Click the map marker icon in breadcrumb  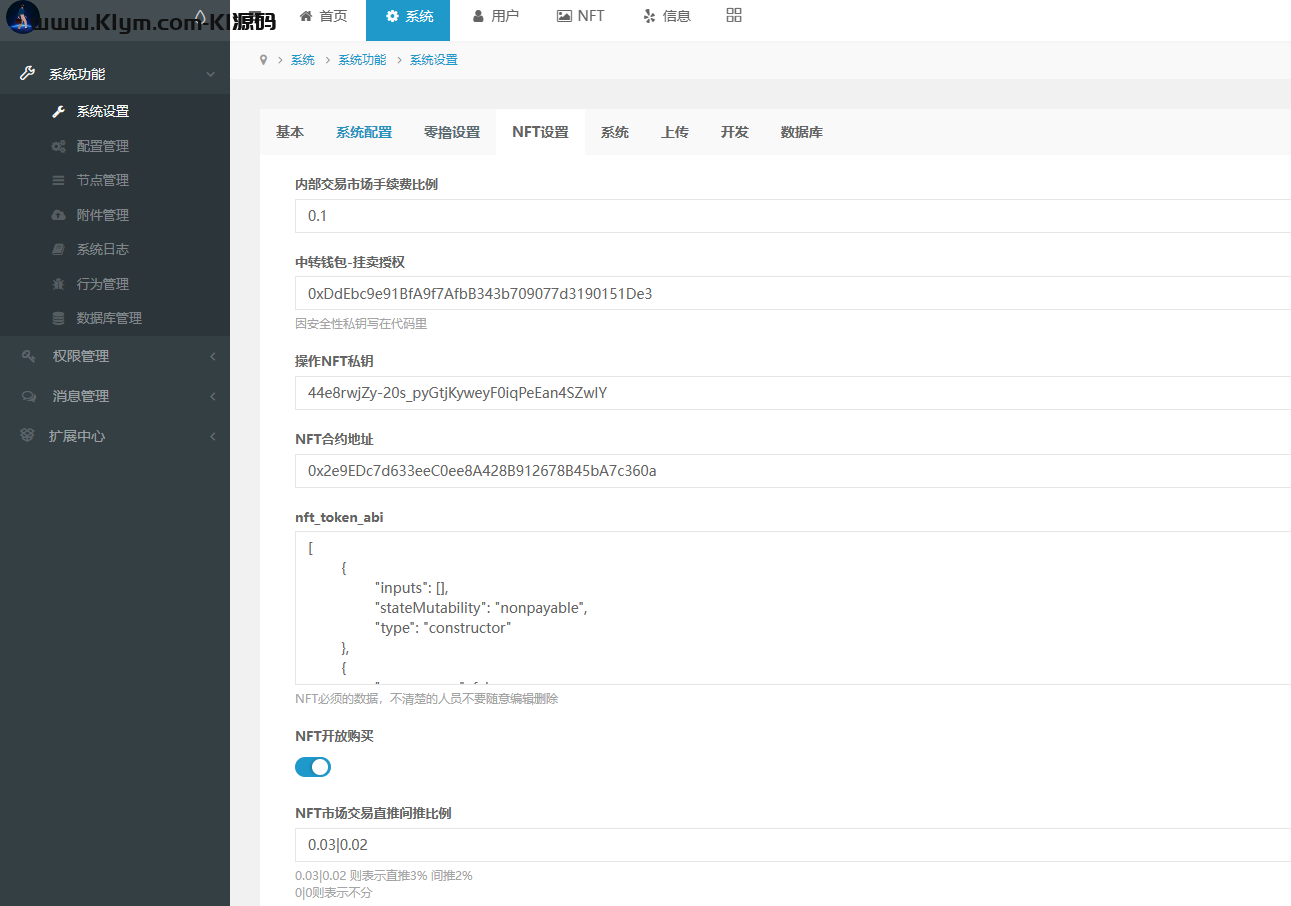tap(264, 60)
